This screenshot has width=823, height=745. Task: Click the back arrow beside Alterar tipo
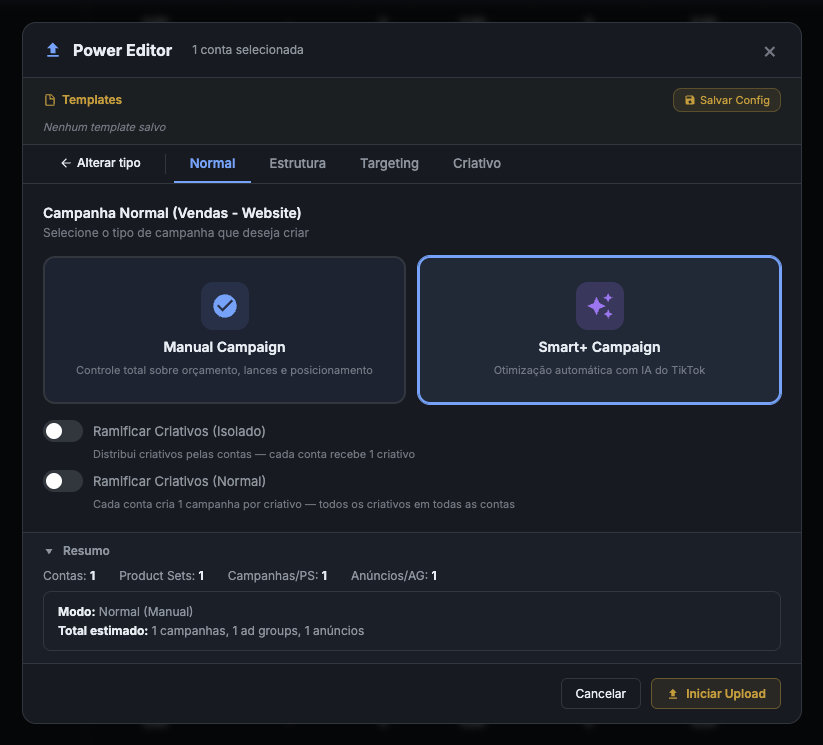tap(66, 163)
